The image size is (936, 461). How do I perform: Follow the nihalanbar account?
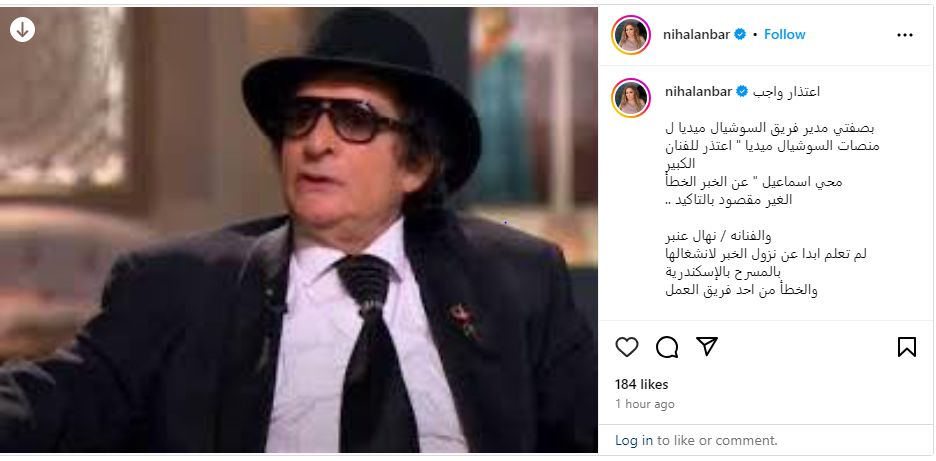784,35
